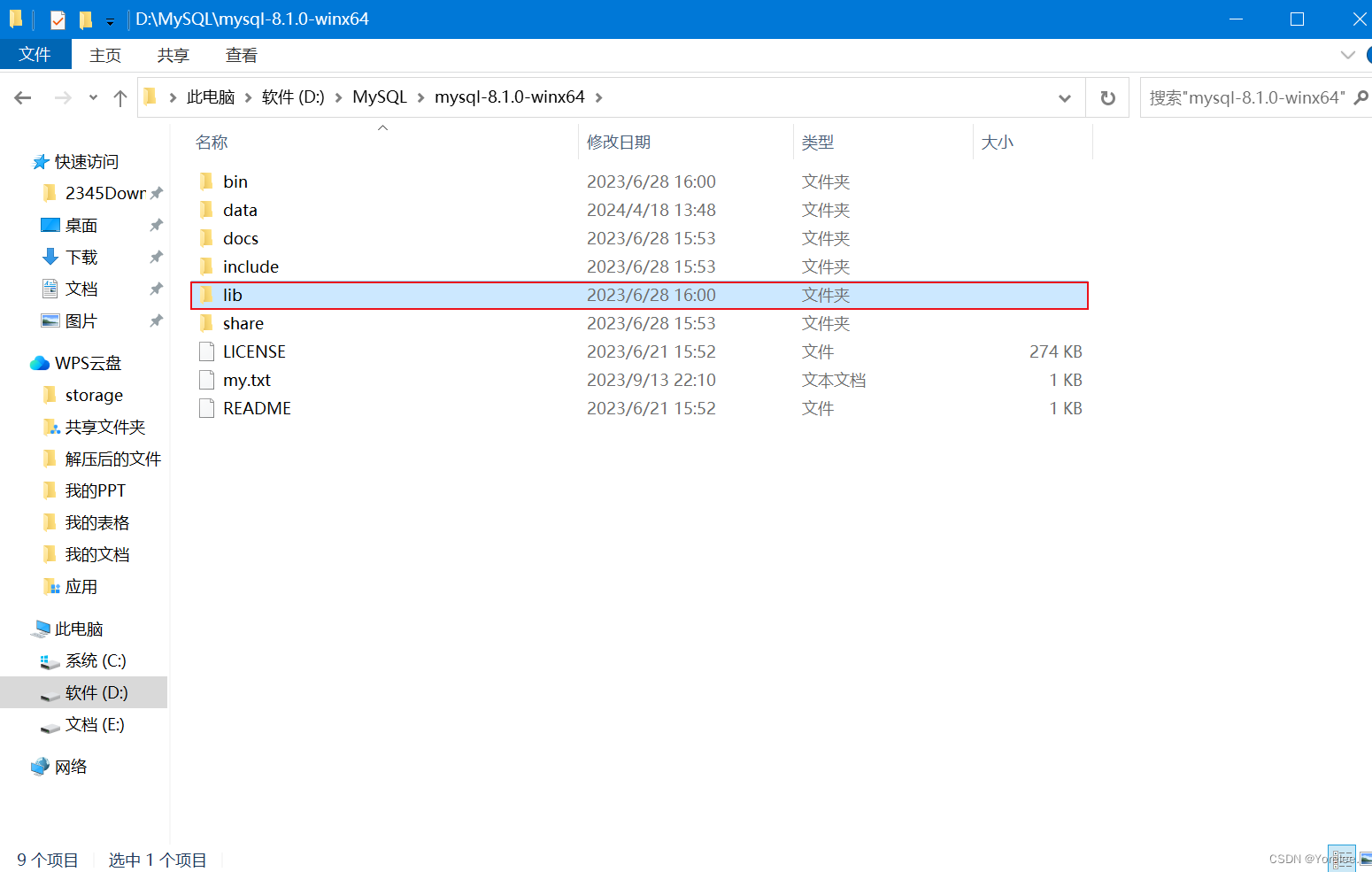Image resolution: width=1372 pixels, height=872 pixels.
Task: Open the docs folder
Action: 241,237
